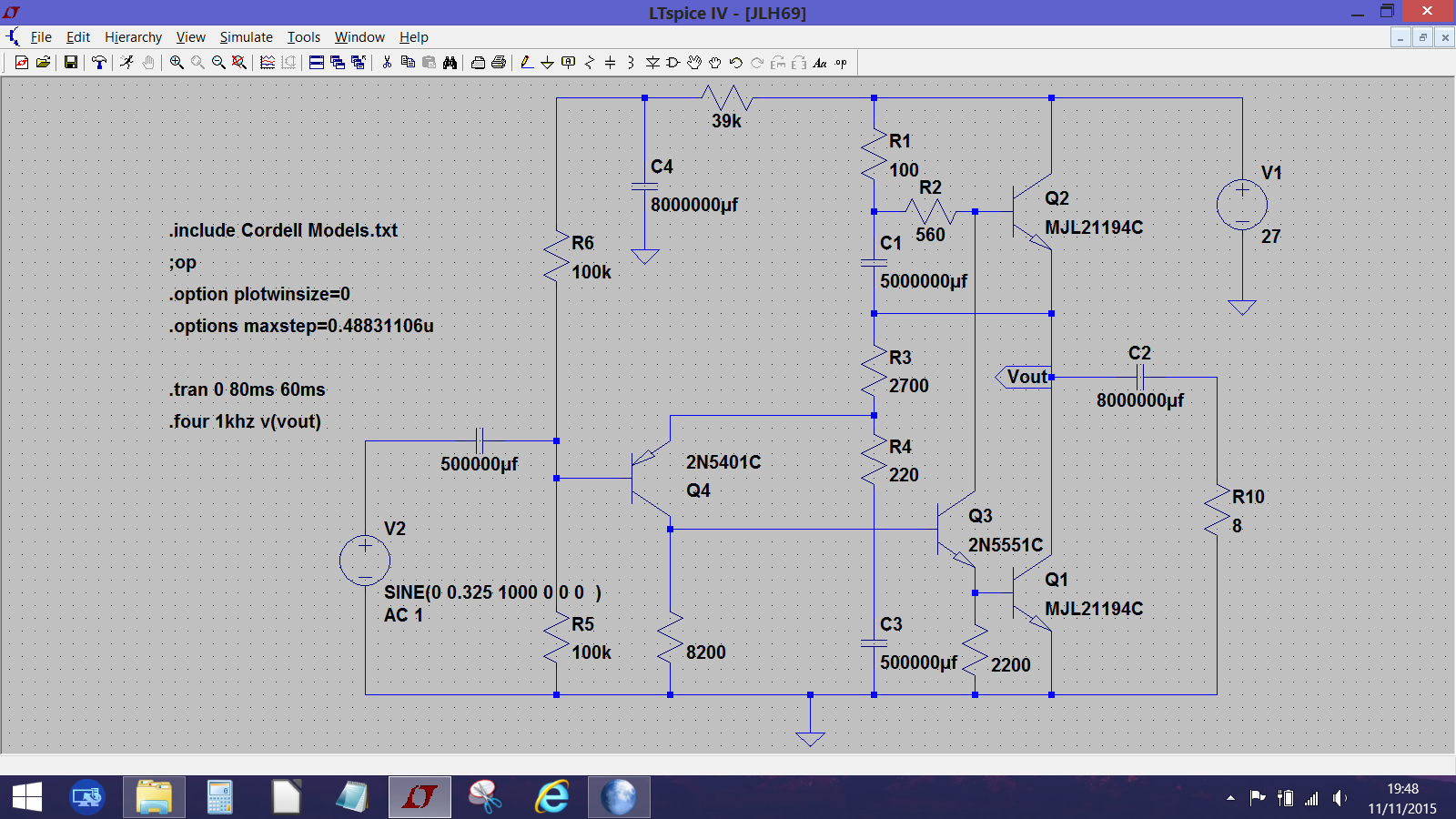Click the Vout net label
The height and width of the screenshot is (819, 1456).
pos(1026,377)
